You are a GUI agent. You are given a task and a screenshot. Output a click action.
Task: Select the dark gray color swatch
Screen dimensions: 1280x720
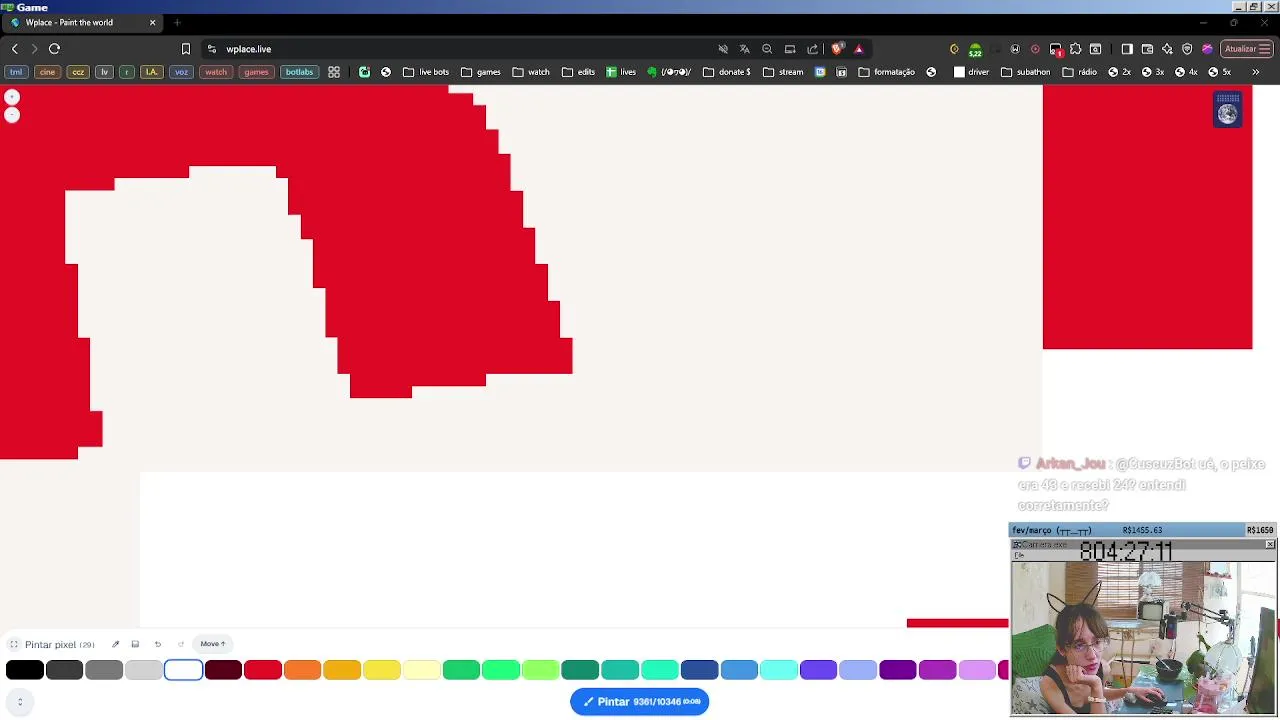tap(64, 670)
